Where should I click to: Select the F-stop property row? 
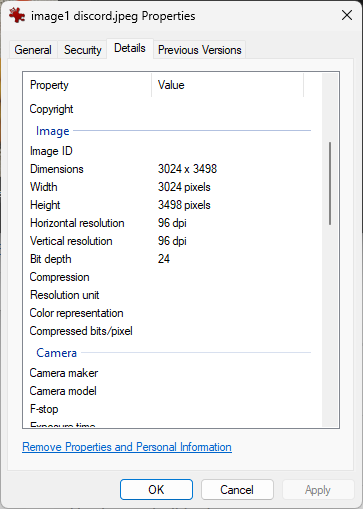[170, 409]
